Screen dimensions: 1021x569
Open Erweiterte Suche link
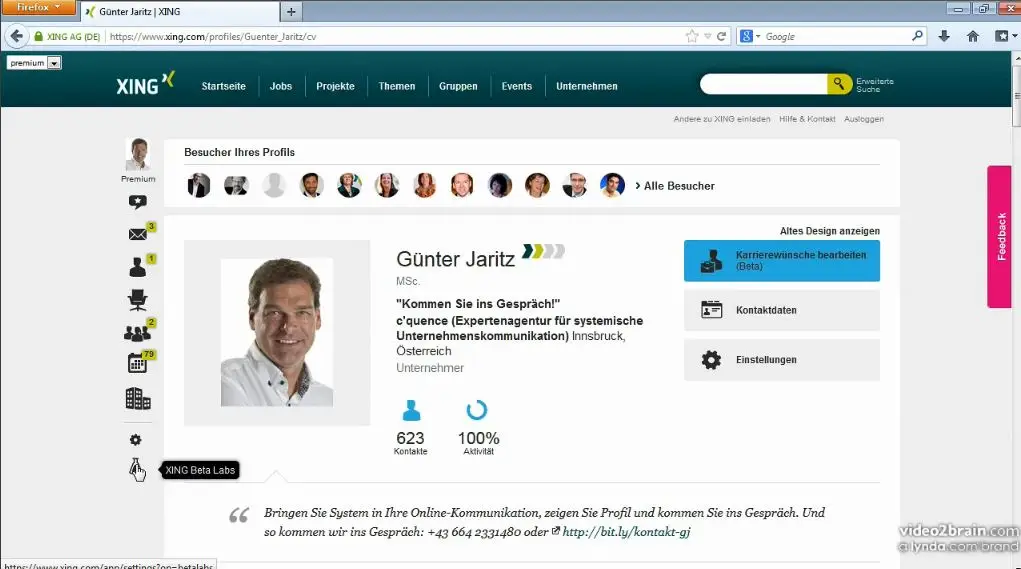point(874,85)
